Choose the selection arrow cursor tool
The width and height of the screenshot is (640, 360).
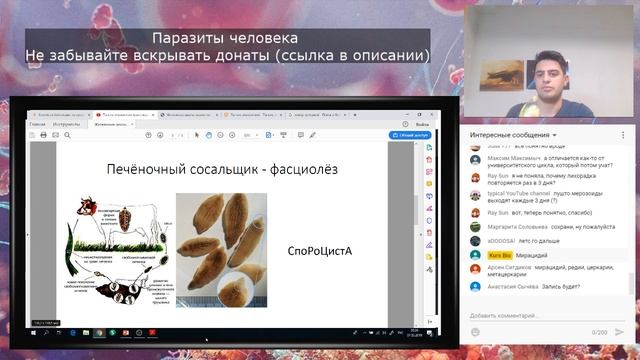coord(197,135)
